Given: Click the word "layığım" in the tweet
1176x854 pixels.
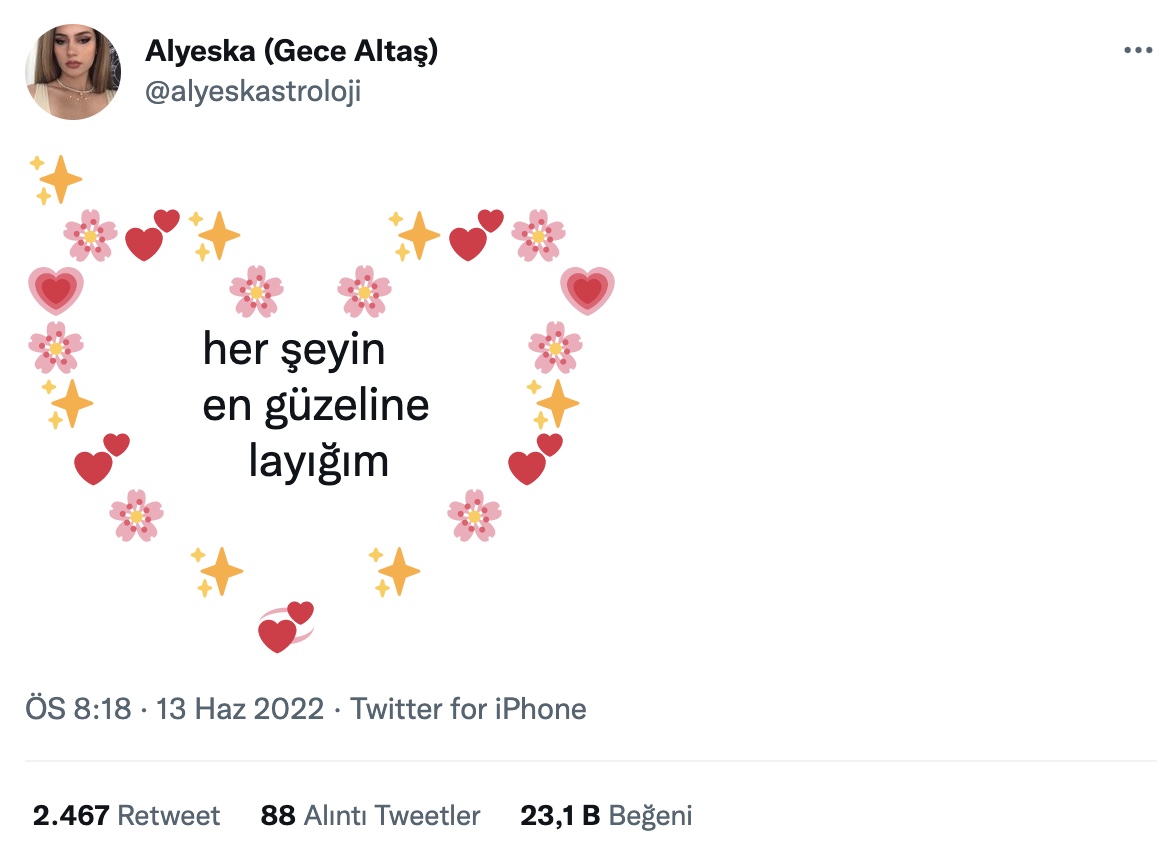Looking at the screenshot, I should (317, 462).
